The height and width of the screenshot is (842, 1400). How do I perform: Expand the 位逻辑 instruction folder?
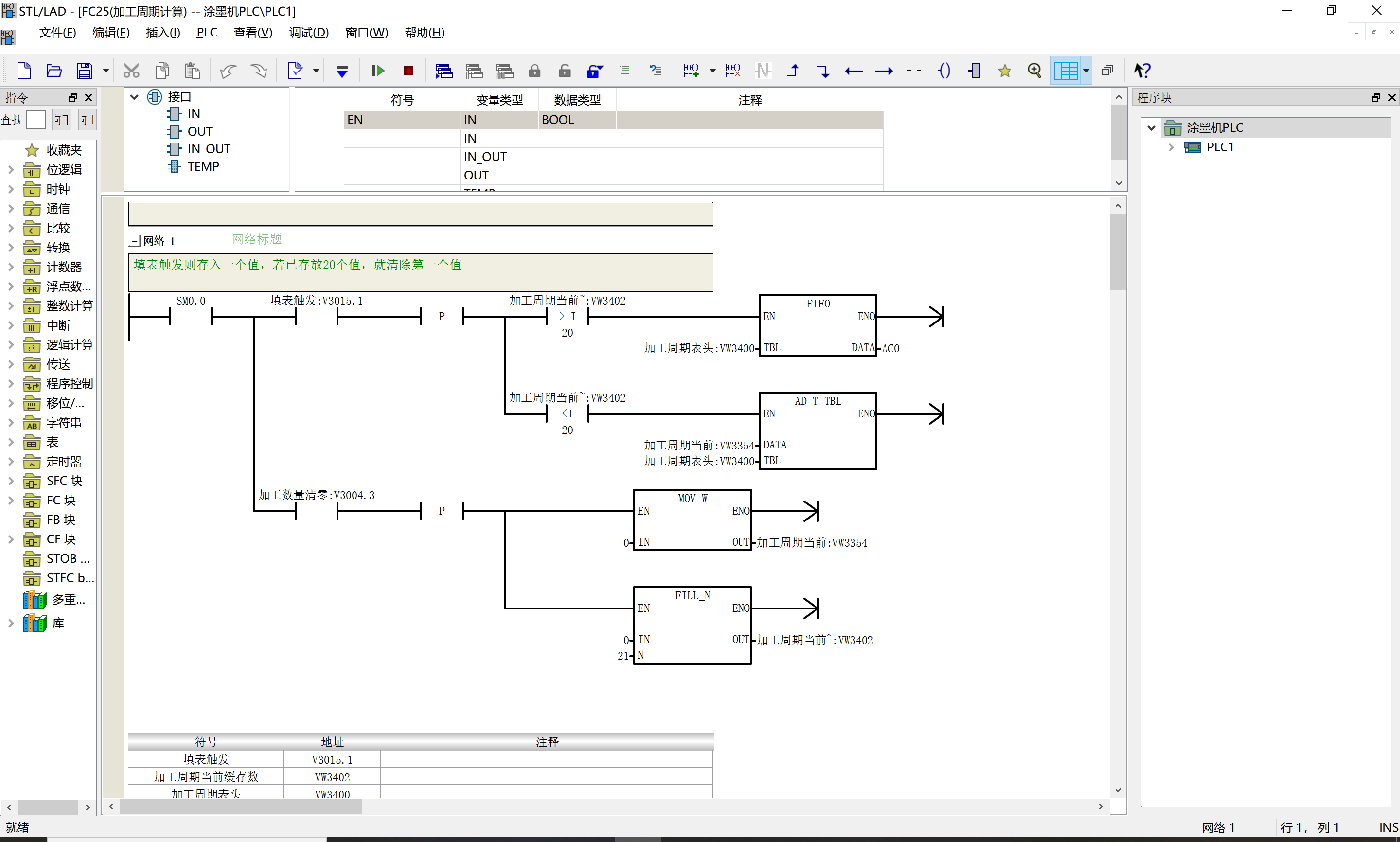click(11, 170)
